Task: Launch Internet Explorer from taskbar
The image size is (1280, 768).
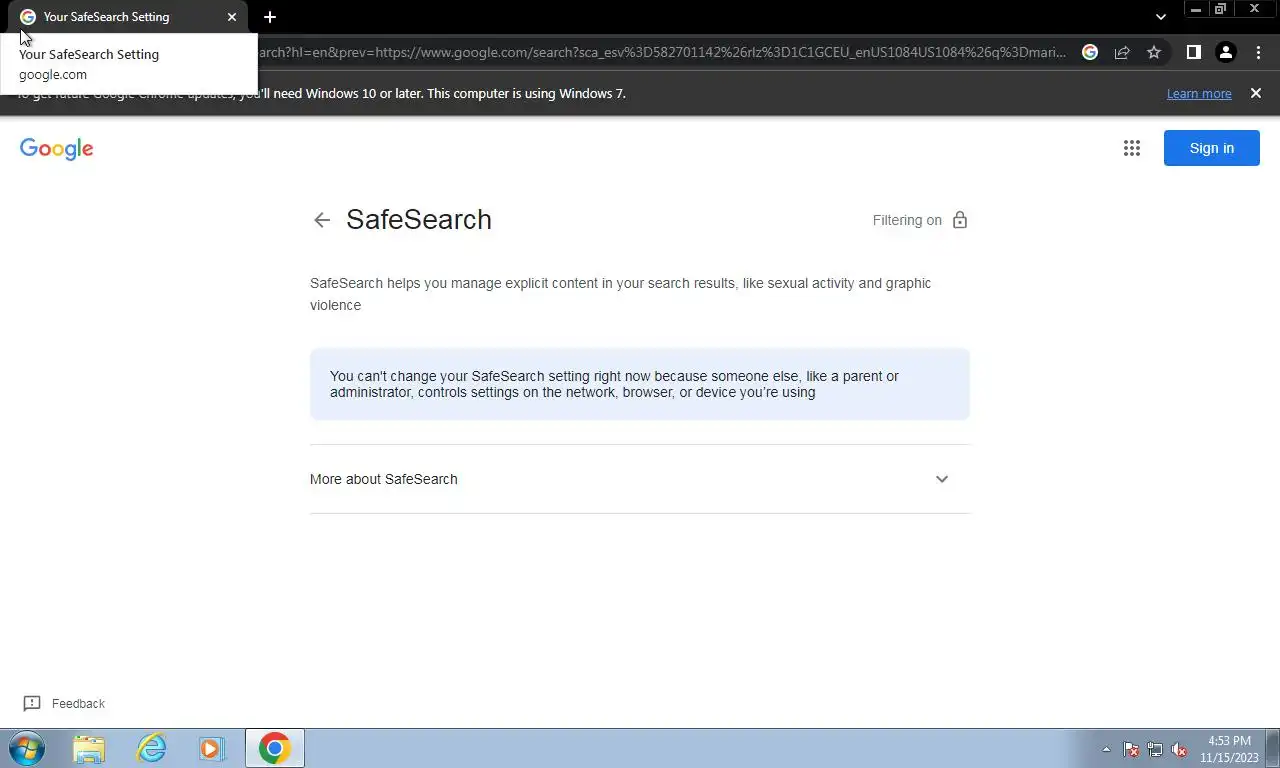Action: click(151, 748)
